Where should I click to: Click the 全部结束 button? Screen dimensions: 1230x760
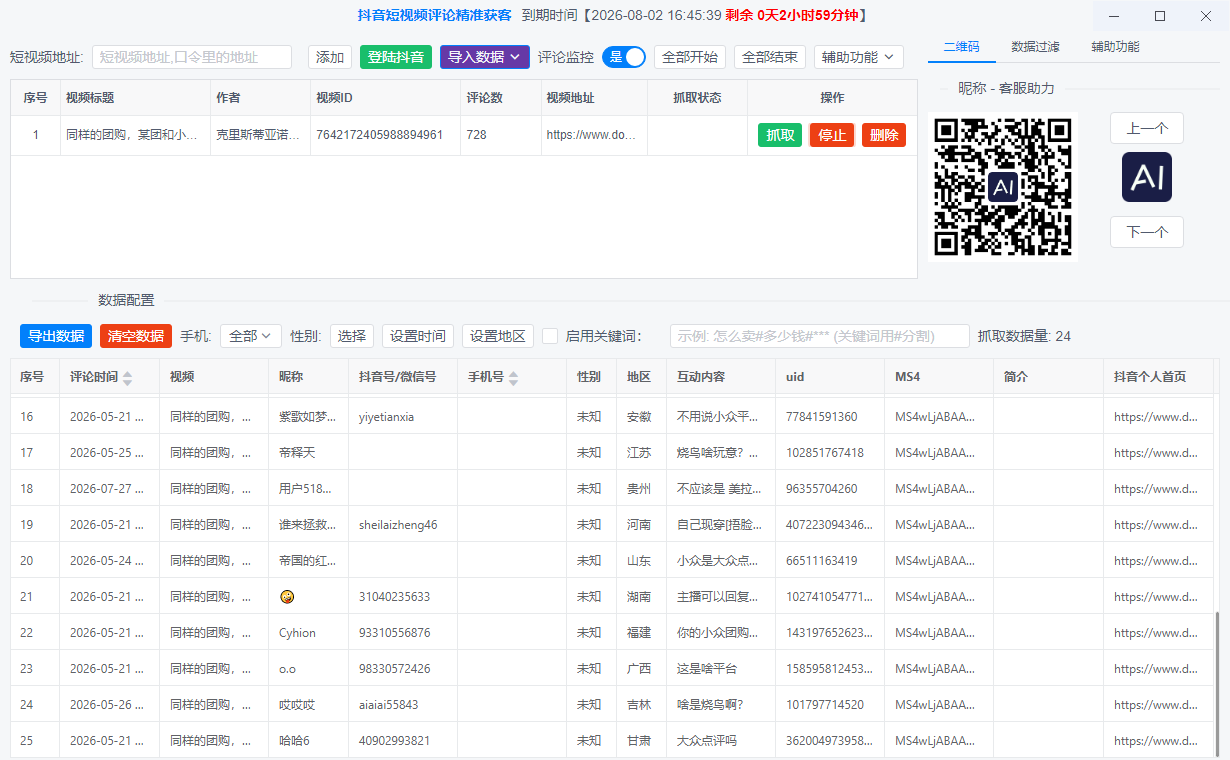(x=770, y=57)
